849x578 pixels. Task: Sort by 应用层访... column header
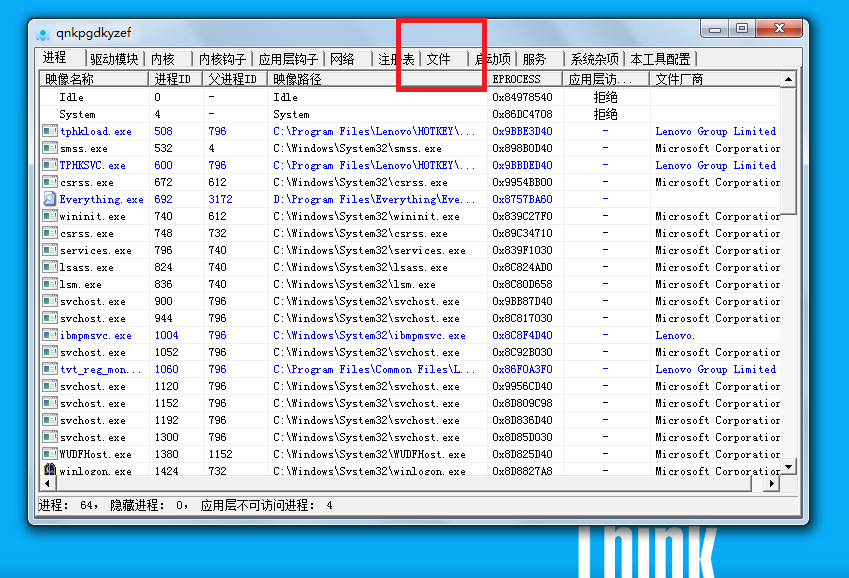tap(606, 79)
